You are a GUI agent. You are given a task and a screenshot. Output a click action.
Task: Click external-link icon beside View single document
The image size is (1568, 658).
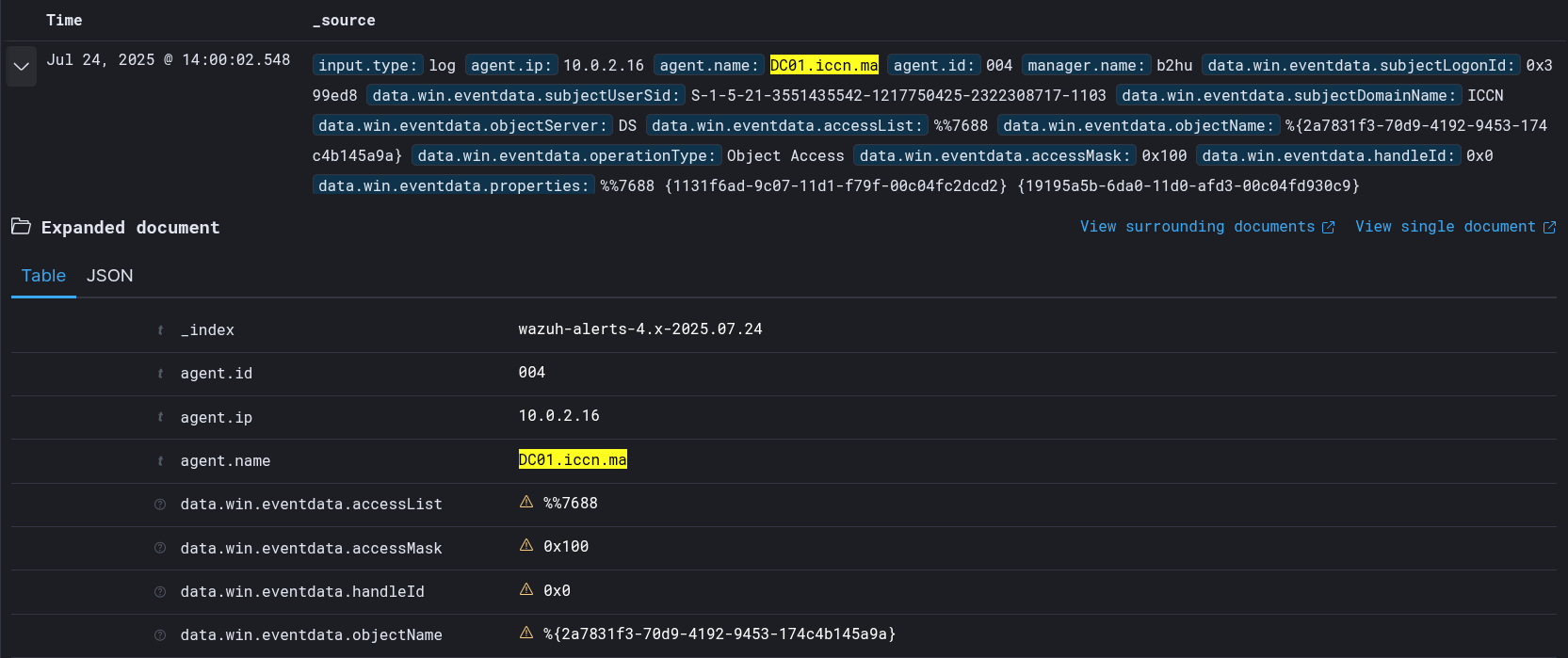coord(1549,228)
